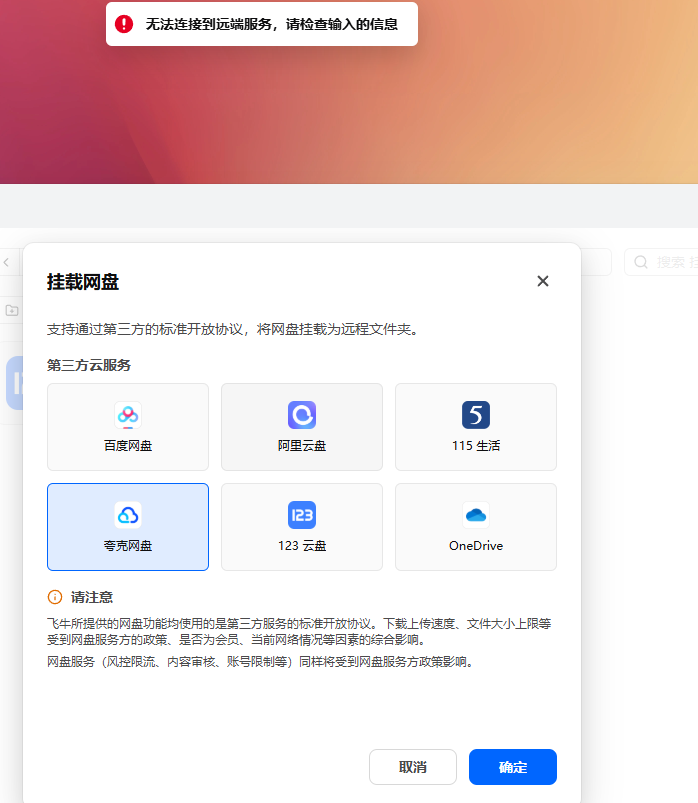Choose the 123 云盘 service card
The height and width of the screenshot is (803, 698).
click(302, 526)
